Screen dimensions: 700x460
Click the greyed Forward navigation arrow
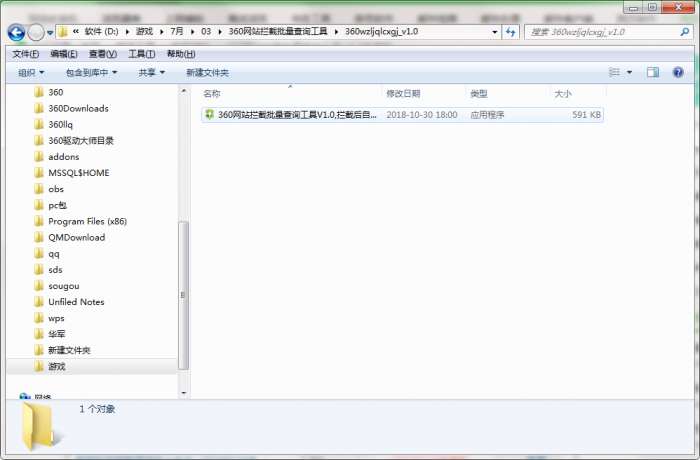pyautogui.click(x=36, y=32)
